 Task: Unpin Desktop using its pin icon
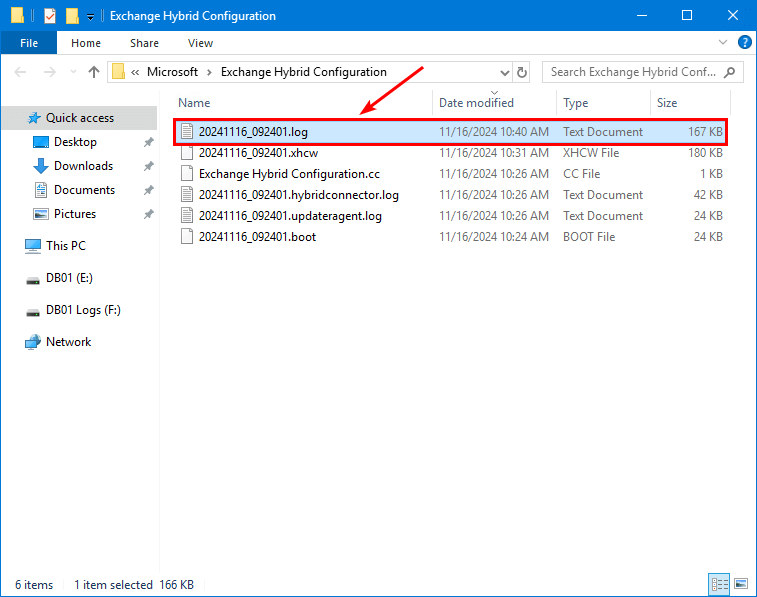coord(148,142)
